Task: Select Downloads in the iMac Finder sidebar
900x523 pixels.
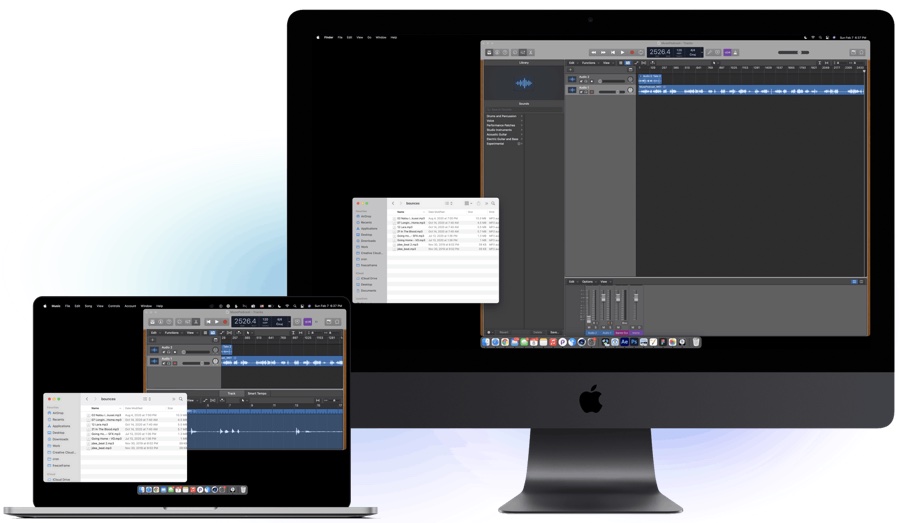Action: (368, 241)
